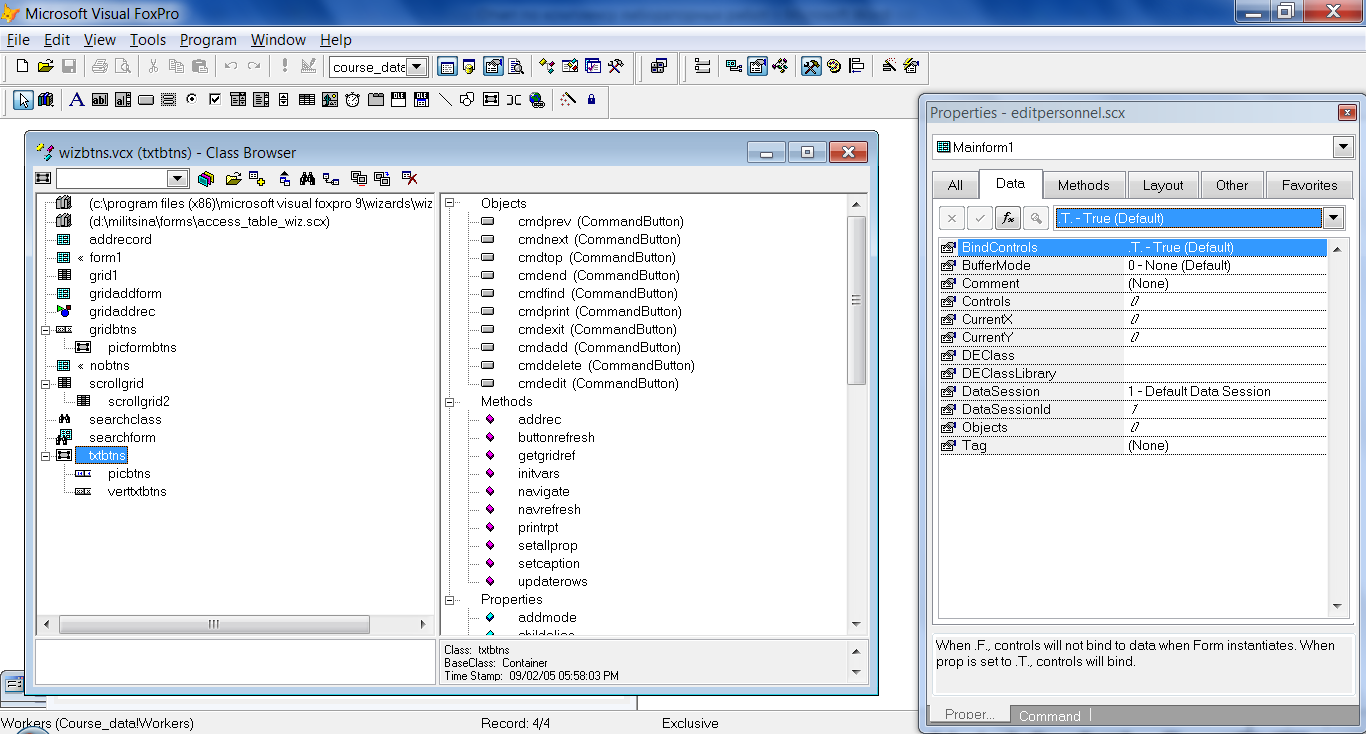
Task: Toggle the Layout toolbar button
Action: point(857,67)
